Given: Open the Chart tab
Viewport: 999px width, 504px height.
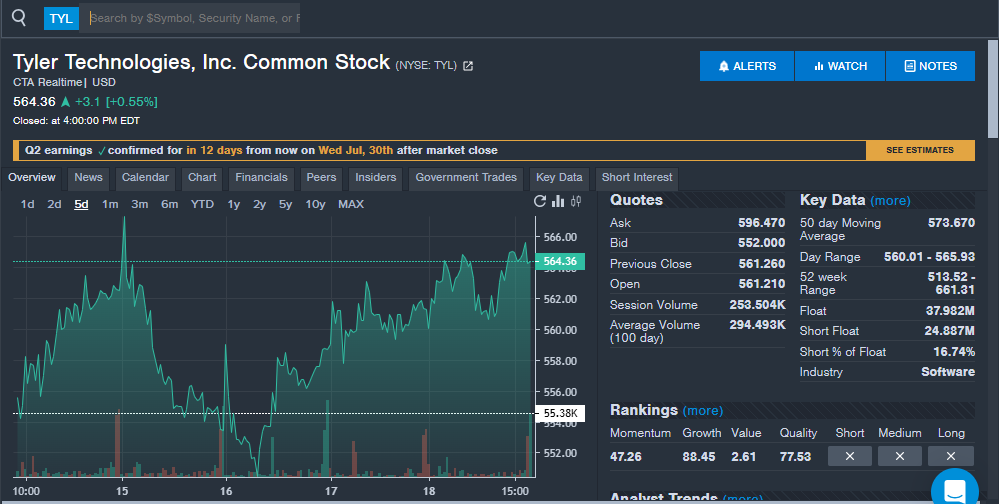Looking at the screenshot, I should click(x=202, y=178).
